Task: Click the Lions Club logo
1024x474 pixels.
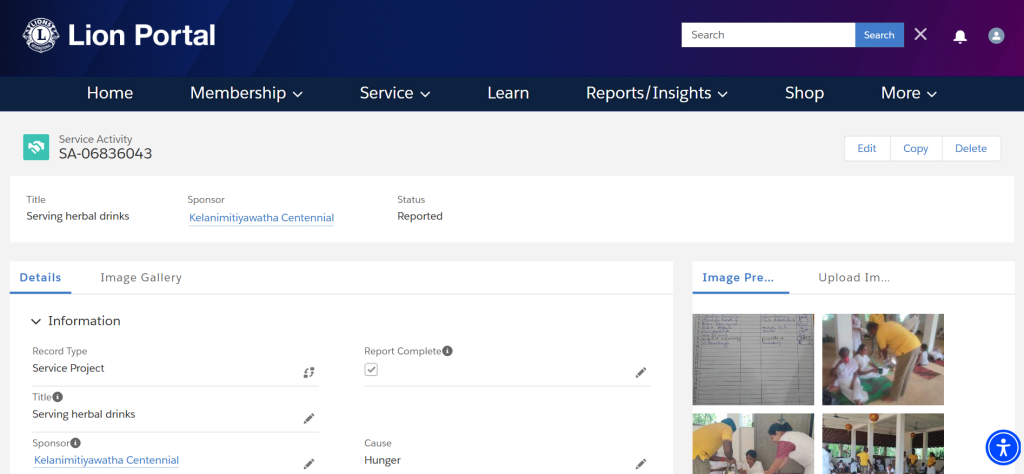Action: 41,35
